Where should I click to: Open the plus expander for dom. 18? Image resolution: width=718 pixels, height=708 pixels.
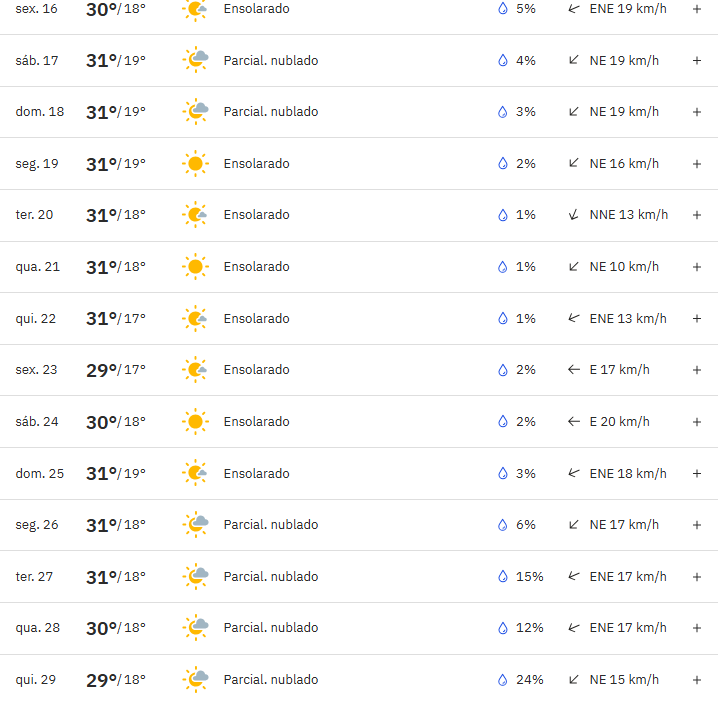click(696, 112)
